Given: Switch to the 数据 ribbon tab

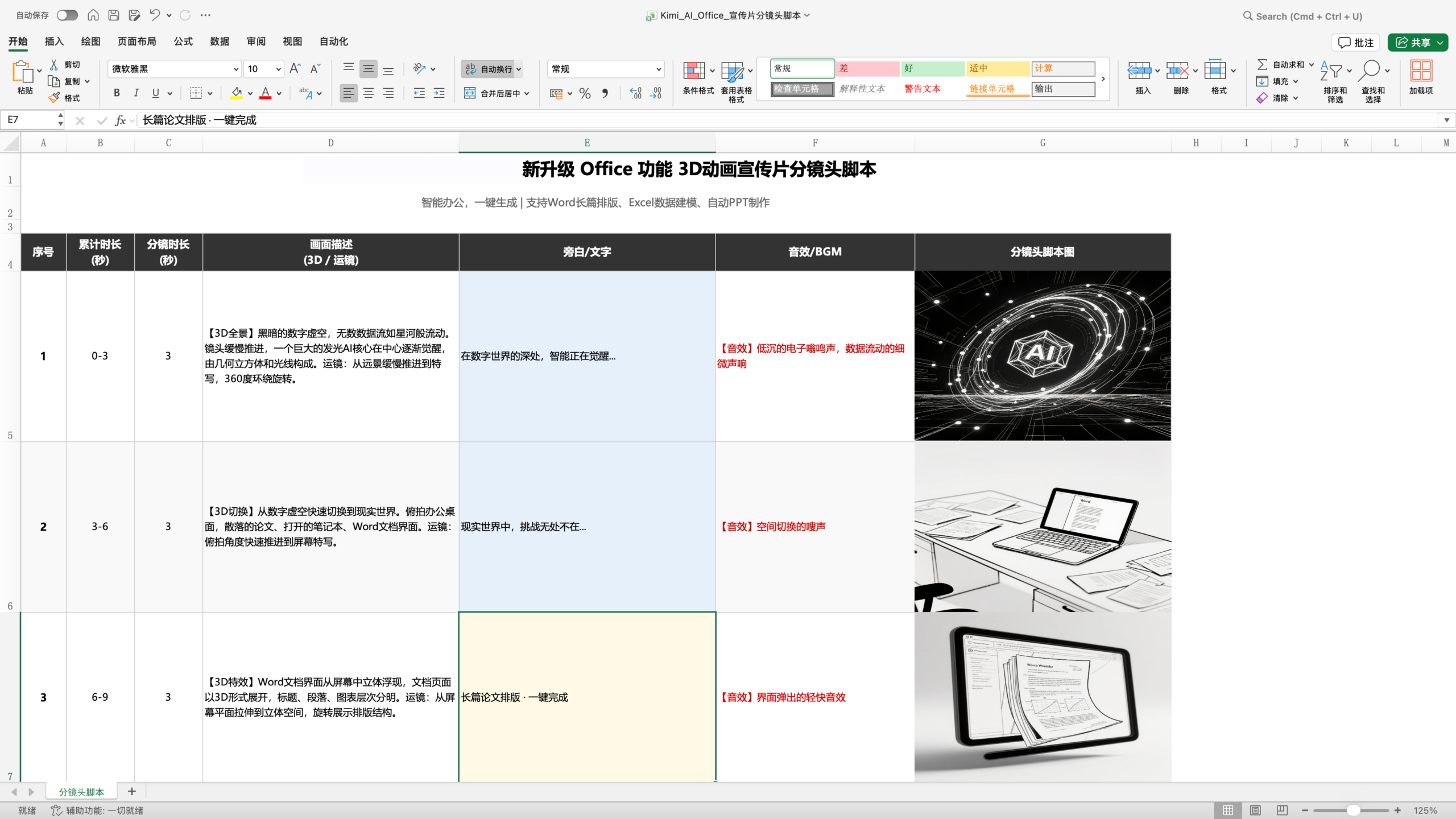Looking at the screenshot, I should pos(219,41).
